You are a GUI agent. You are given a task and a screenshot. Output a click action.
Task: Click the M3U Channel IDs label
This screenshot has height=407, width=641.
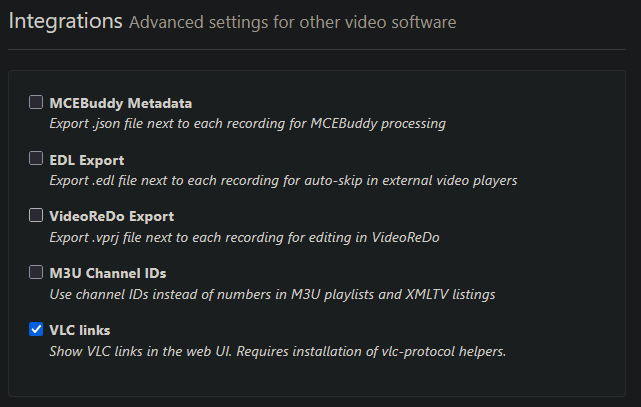point(107,272)
